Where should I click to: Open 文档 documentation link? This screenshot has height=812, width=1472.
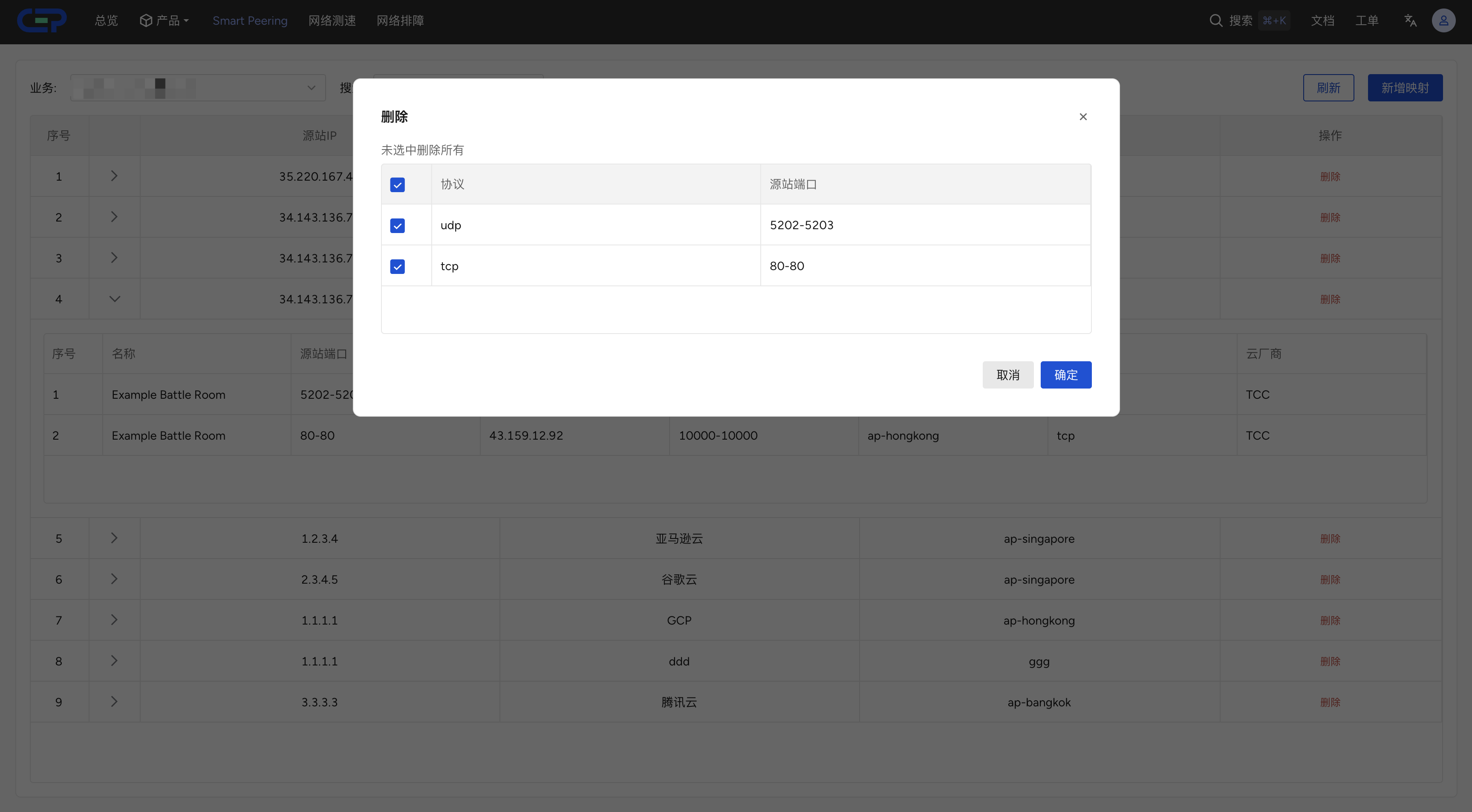(x=1322, y=20)
